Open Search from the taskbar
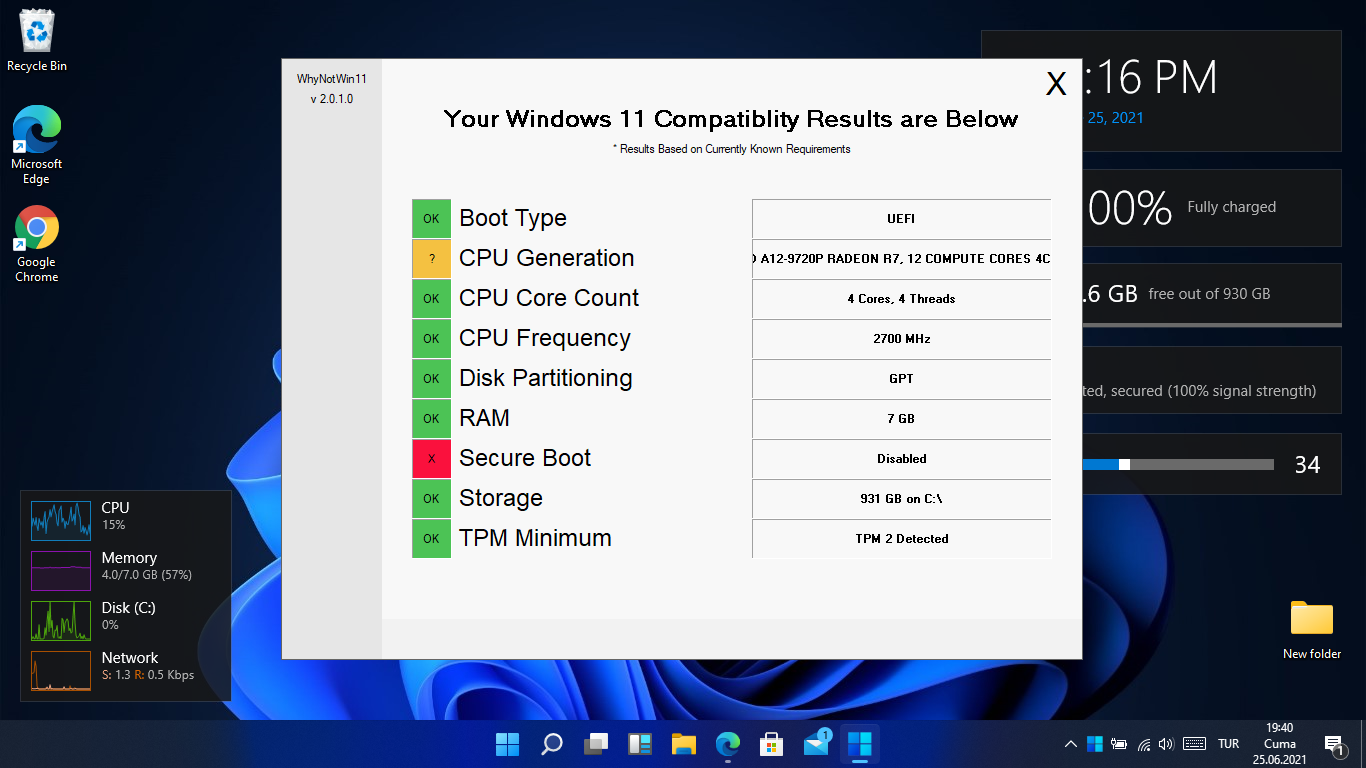Screen dimensions: 1366x768 (552, 744)
